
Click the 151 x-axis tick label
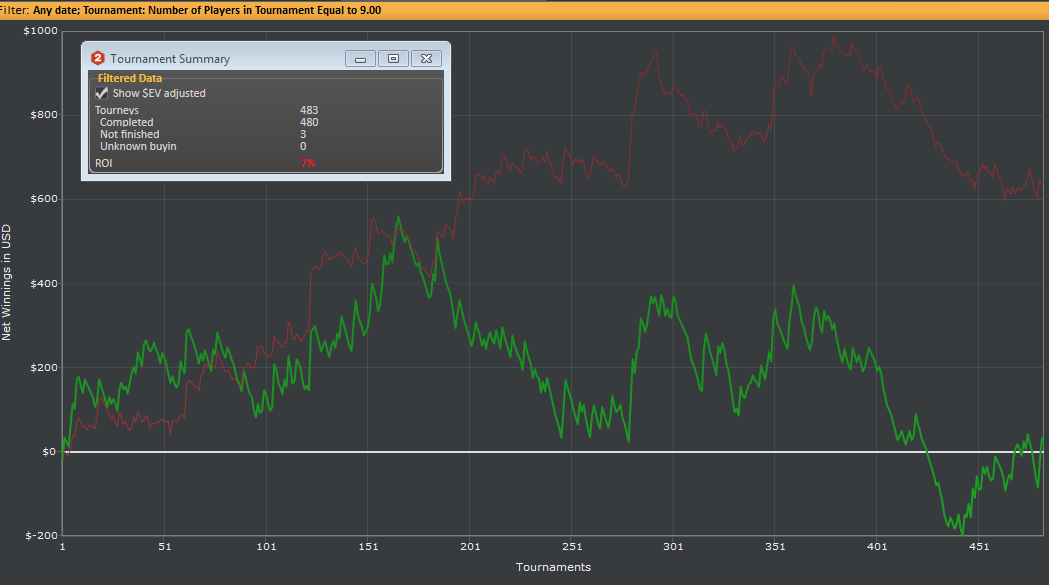pyautogui.click(x=368, y=547)
